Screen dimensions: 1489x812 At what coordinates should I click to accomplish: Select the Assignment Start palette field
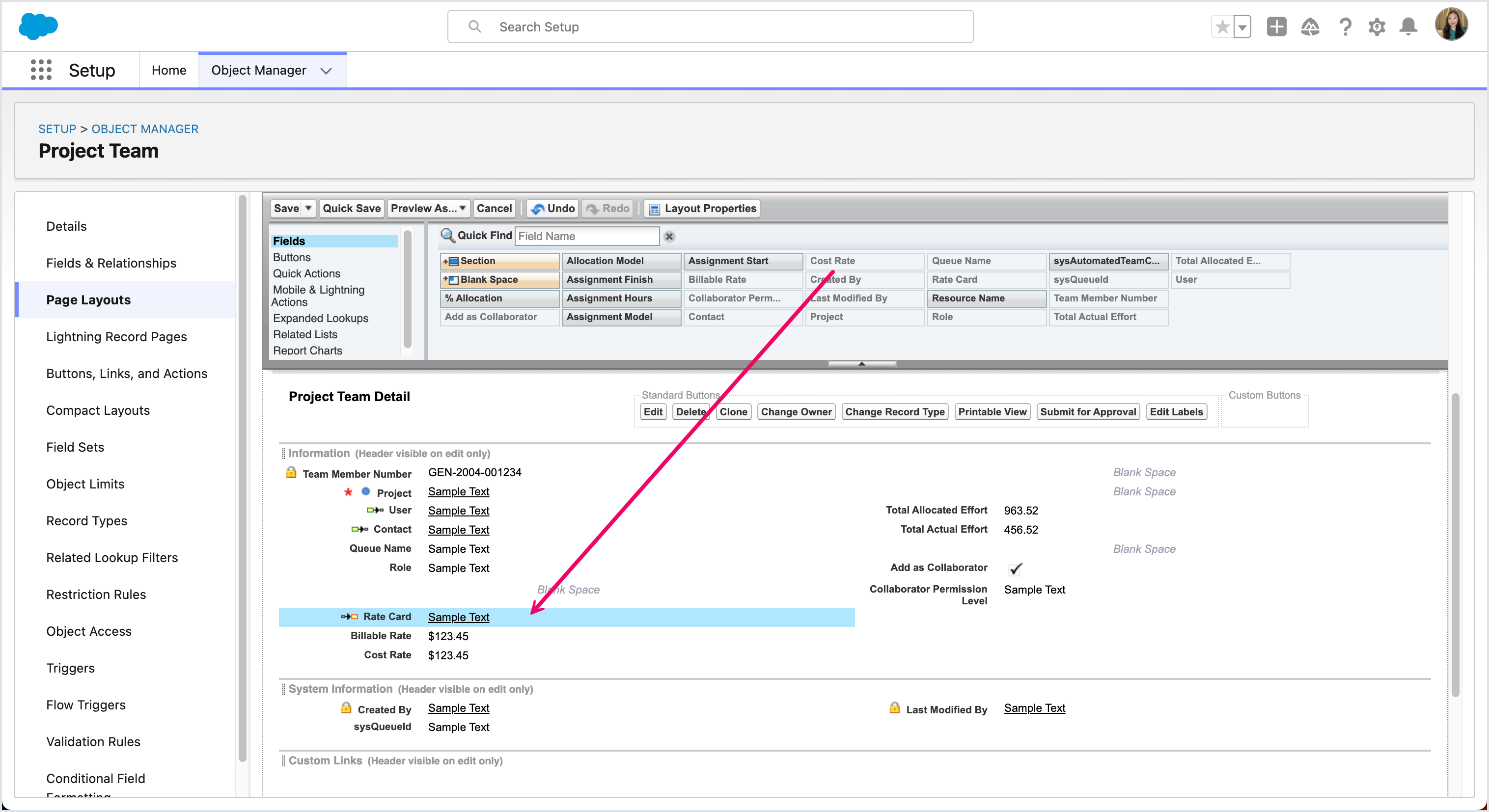[743, 261]
